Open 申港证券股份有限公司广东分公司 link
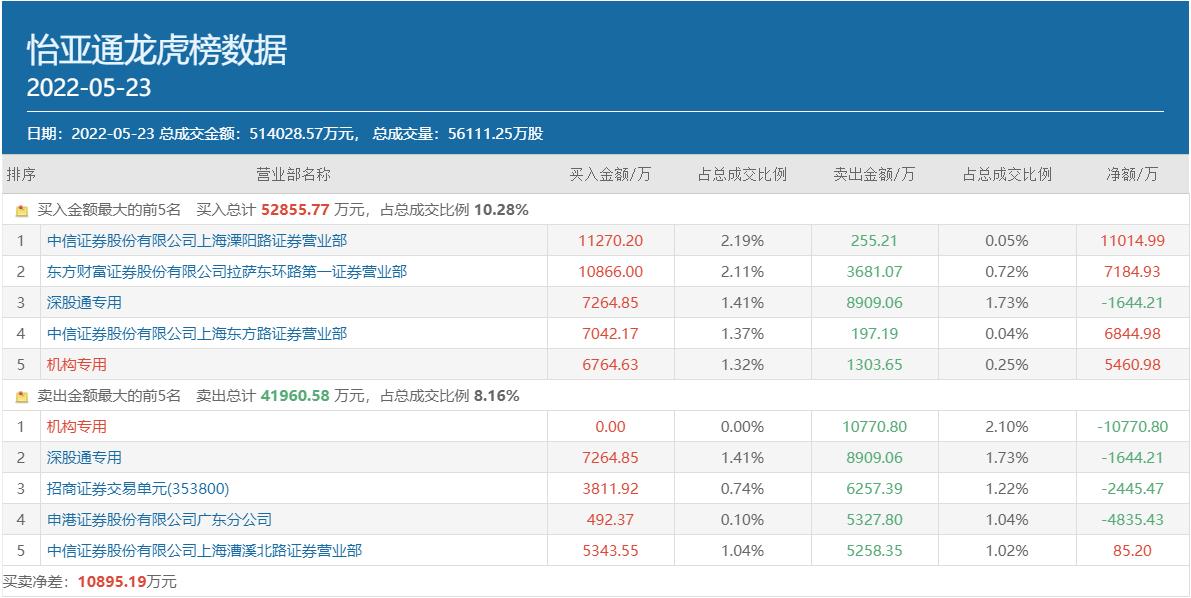This screenshot has height=598, width=1191. [x=159, y=520]
